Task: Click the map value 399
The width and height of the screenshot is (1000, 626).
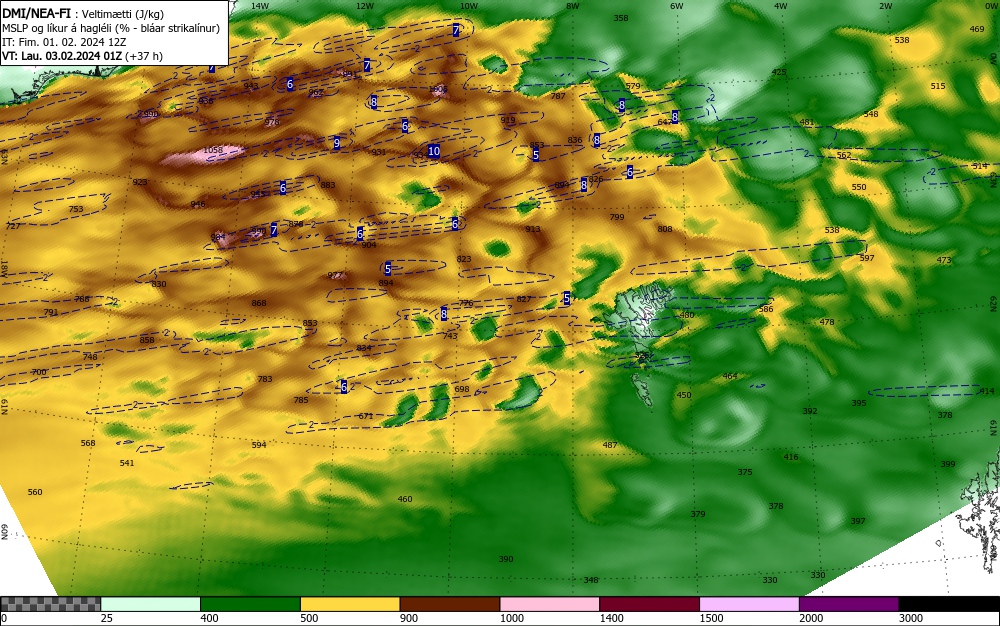Action: (x=948, y=464)
